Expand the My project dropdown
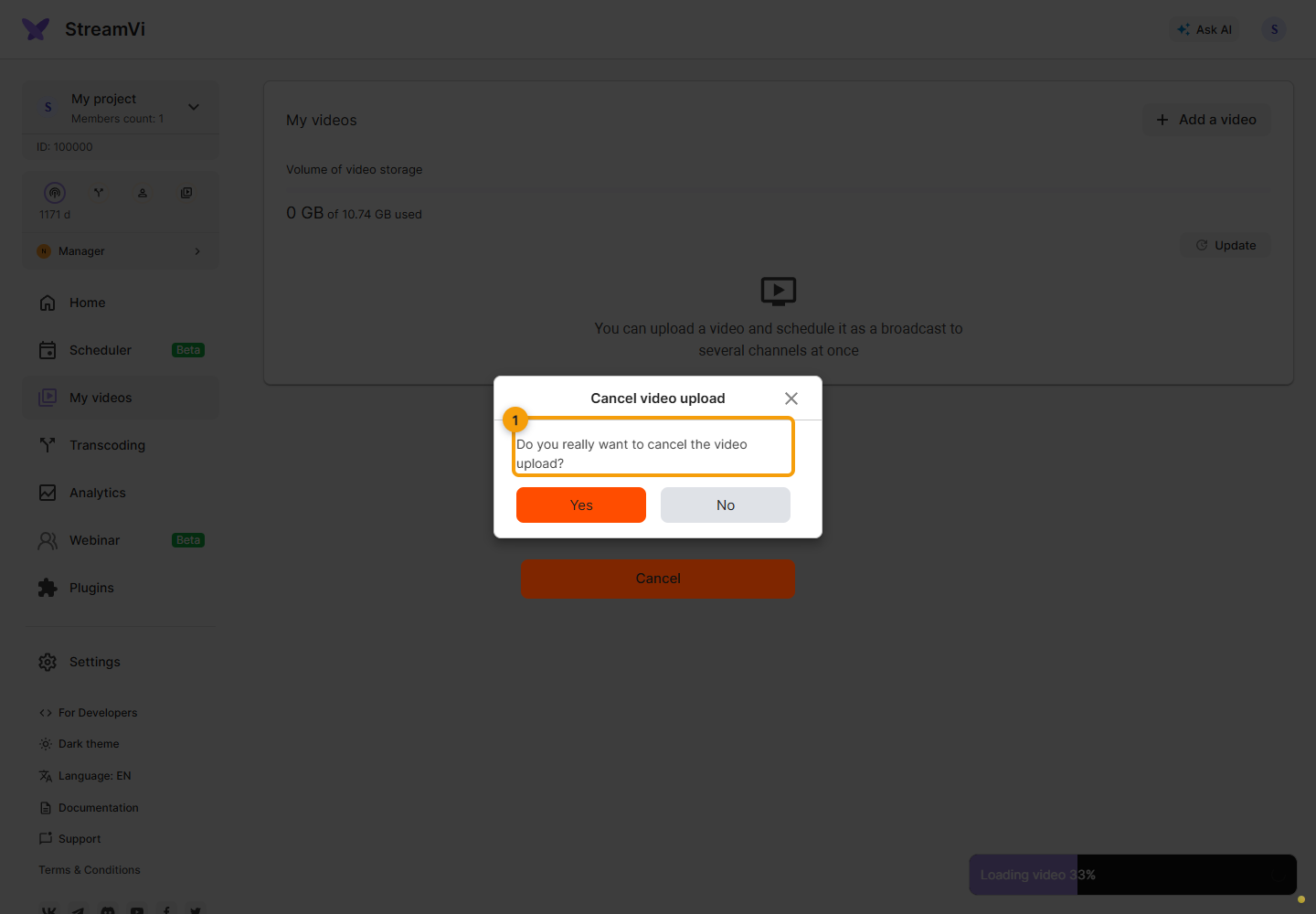This screenshot has height=914, width=1316. point(194,107)
